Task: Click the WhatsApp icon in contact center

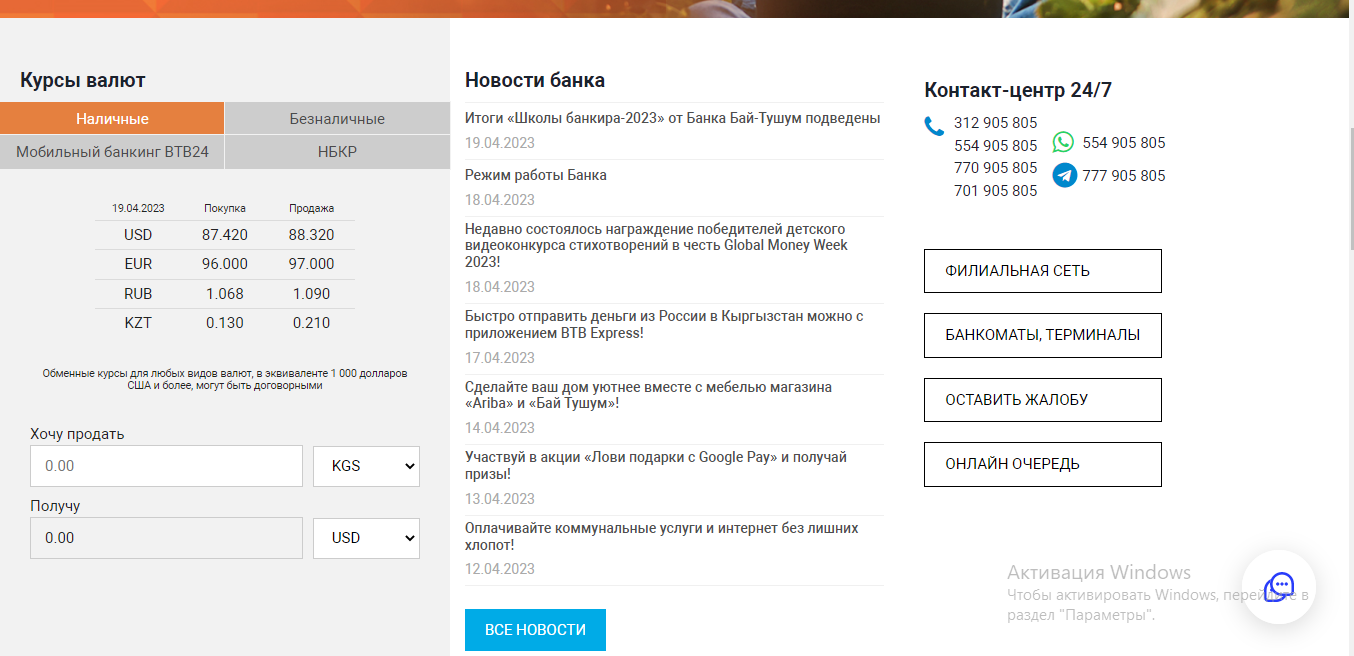Action: point(1063,142)
